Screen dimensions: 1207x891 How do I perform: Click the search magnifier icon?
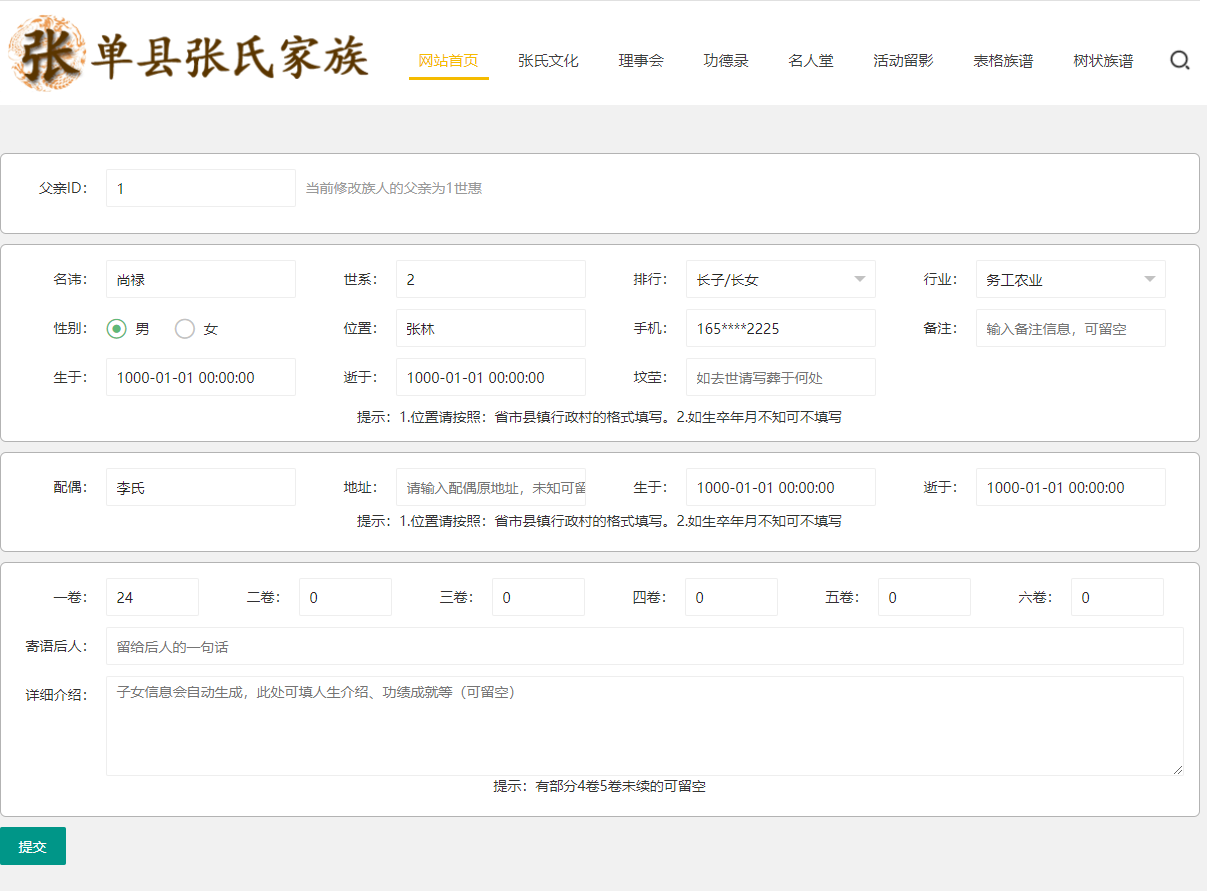click(x=1180, y=61)
